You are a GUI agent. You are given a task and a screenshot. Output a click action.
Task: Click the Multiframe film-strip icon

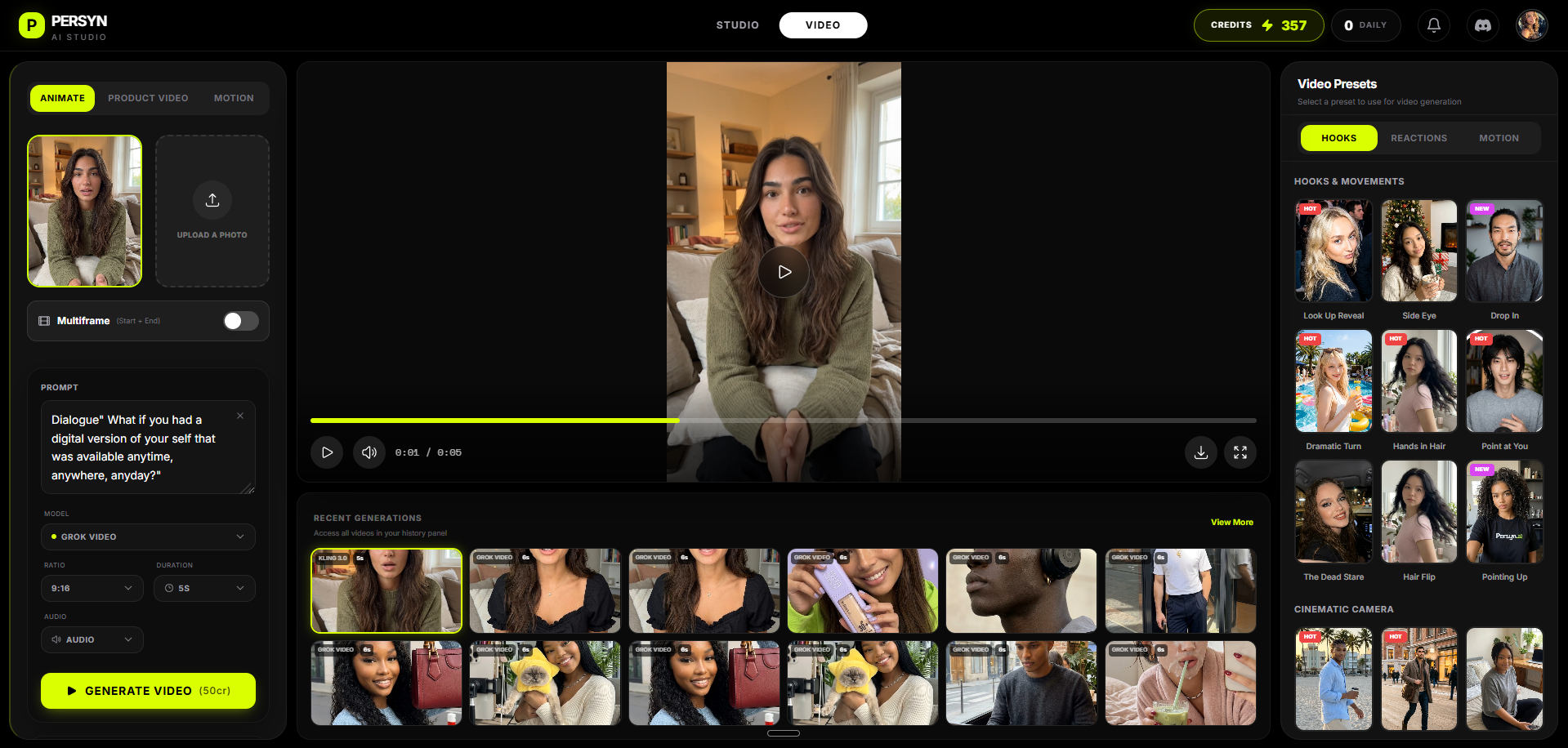coord(44,321)
